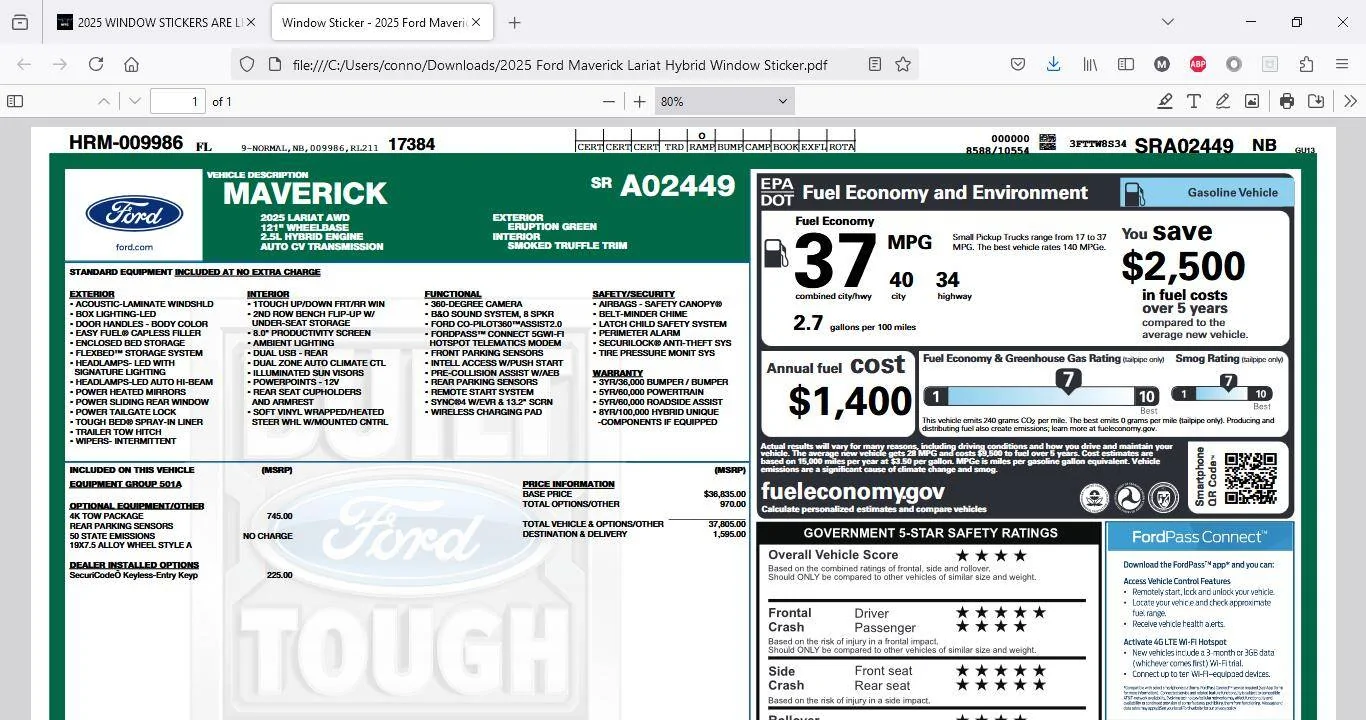Click the HRM-009986 code

[126, 142]
